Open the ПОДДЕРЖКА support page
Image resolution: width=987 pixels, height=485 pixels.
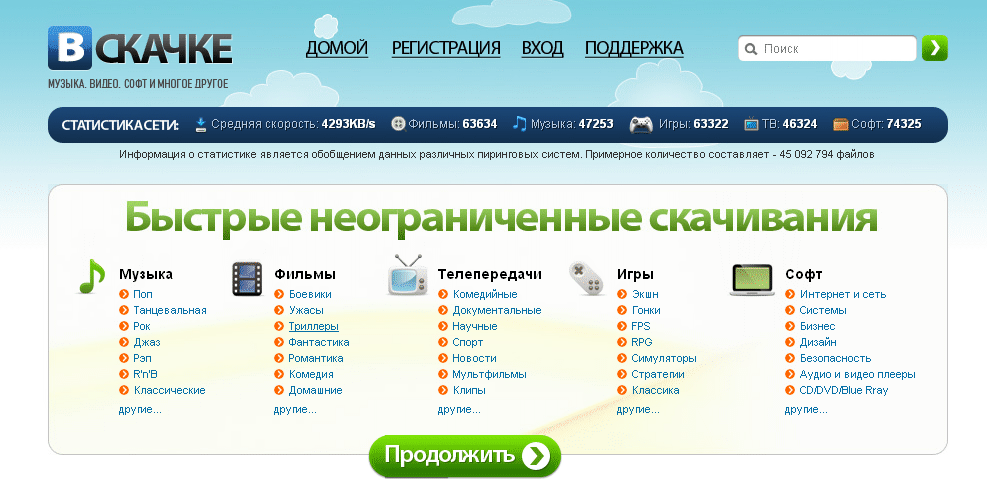(634, 48)
